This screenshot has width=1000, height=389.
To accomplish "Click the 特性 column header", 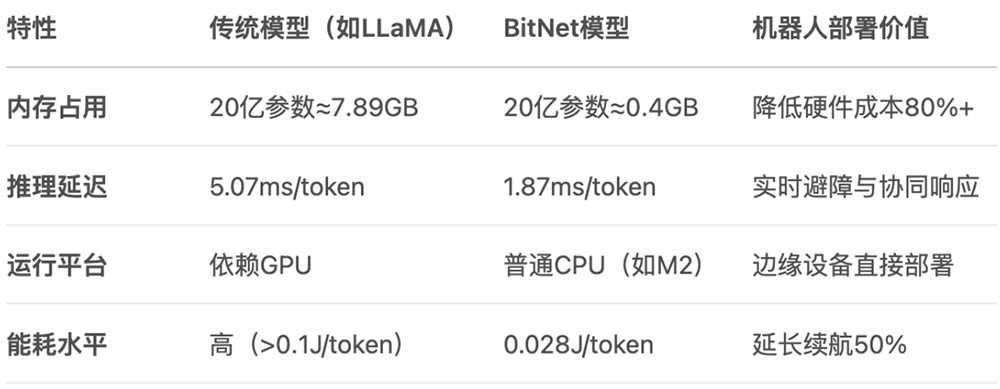I will 31,29.
